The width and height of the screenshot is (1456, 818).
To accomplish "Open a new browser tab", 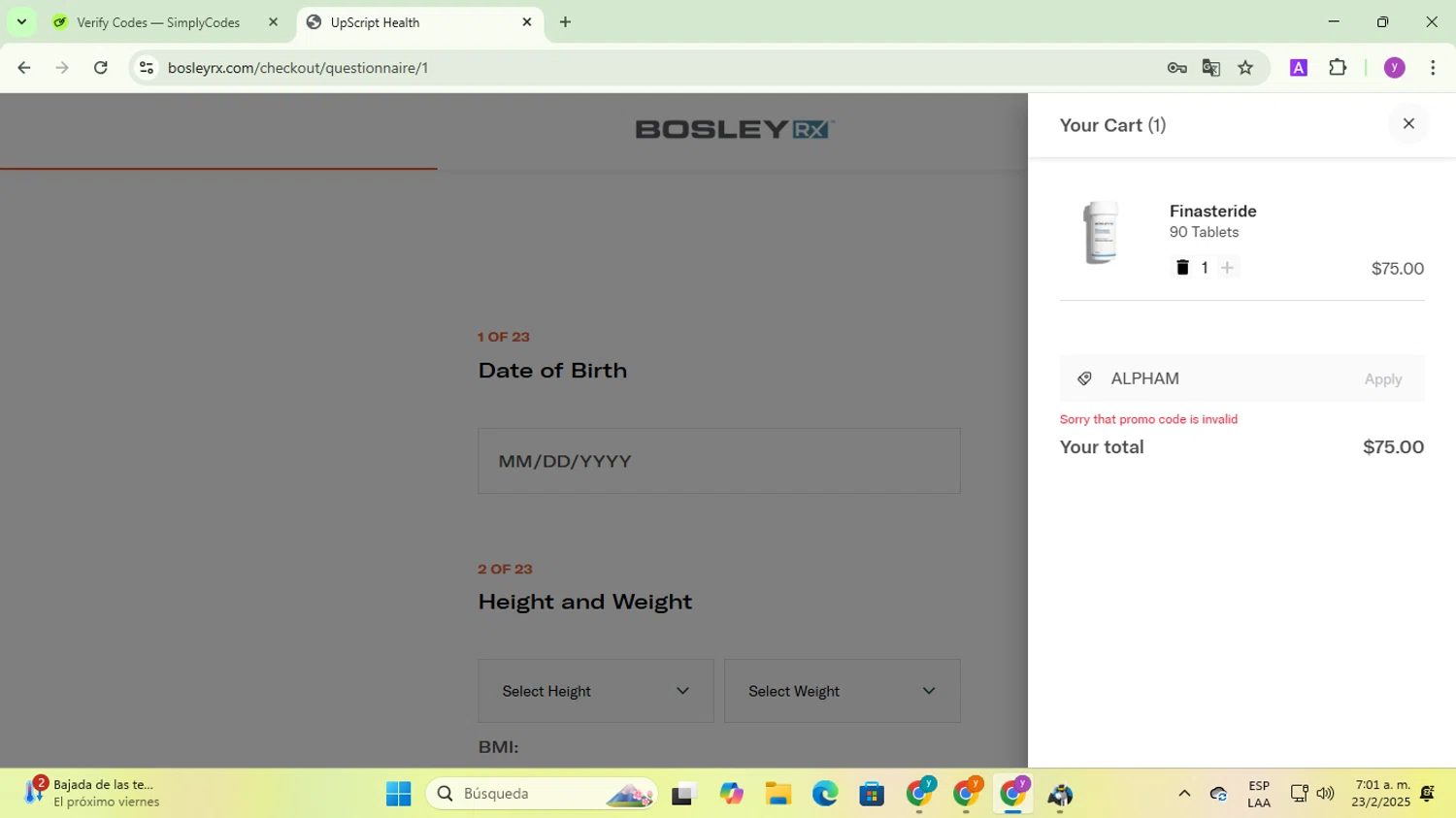I will [565, 22].
